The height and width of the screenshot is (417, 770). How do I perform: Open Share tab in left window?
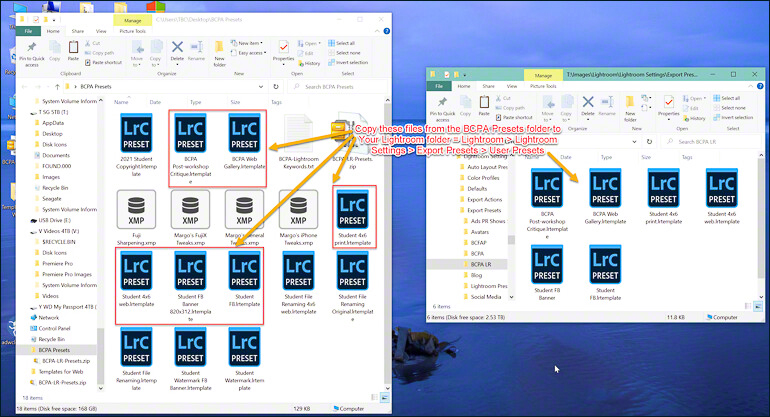(78, 31)
